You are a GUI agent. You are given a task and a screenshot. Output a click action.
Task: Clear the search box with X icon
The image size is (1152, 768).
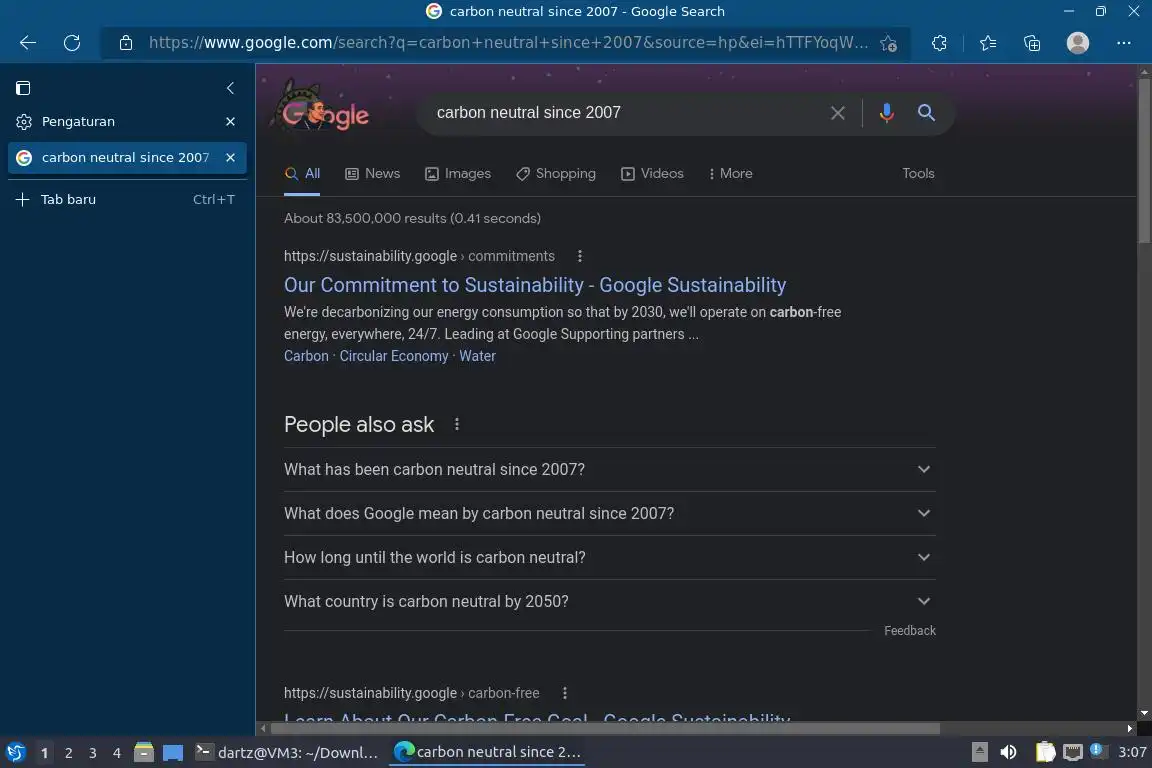[838, 112]
